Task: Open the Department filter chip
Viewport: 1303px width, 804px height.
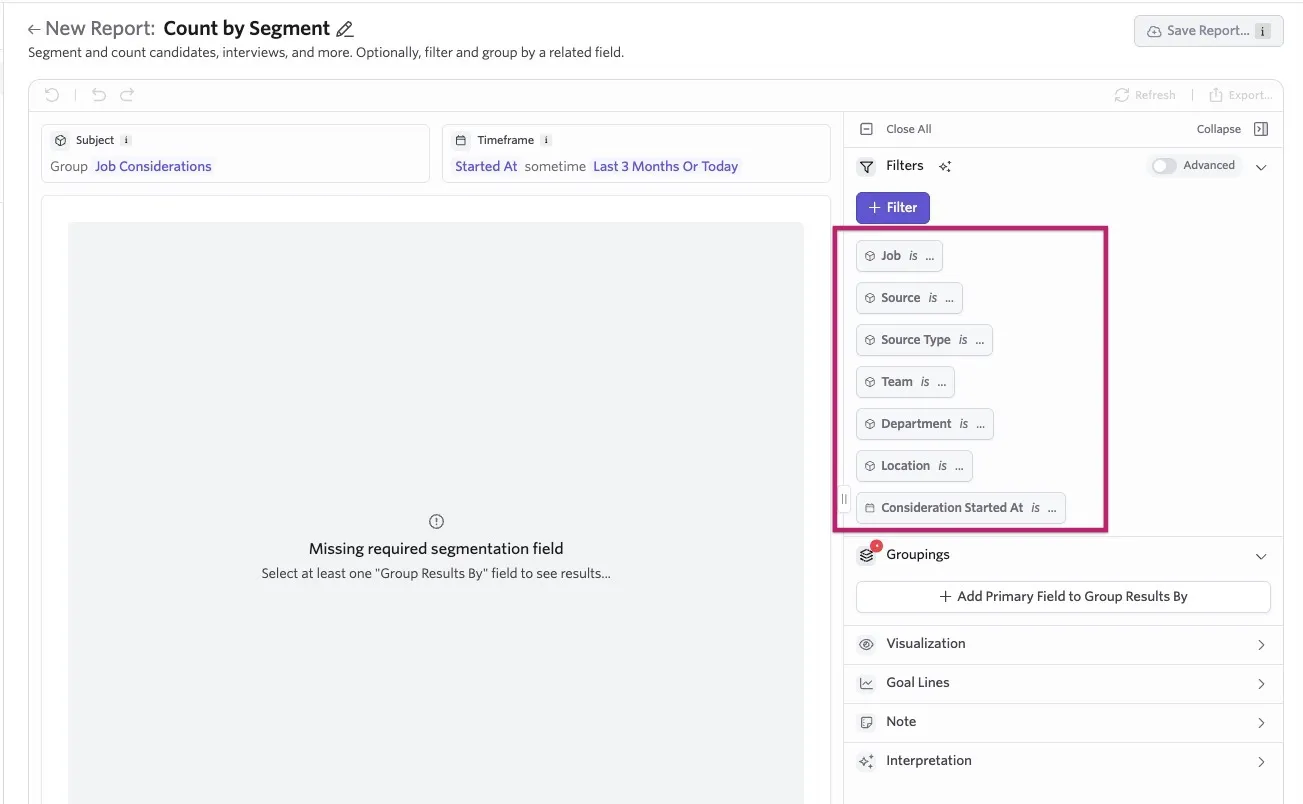Action: [x=925, y=424]
